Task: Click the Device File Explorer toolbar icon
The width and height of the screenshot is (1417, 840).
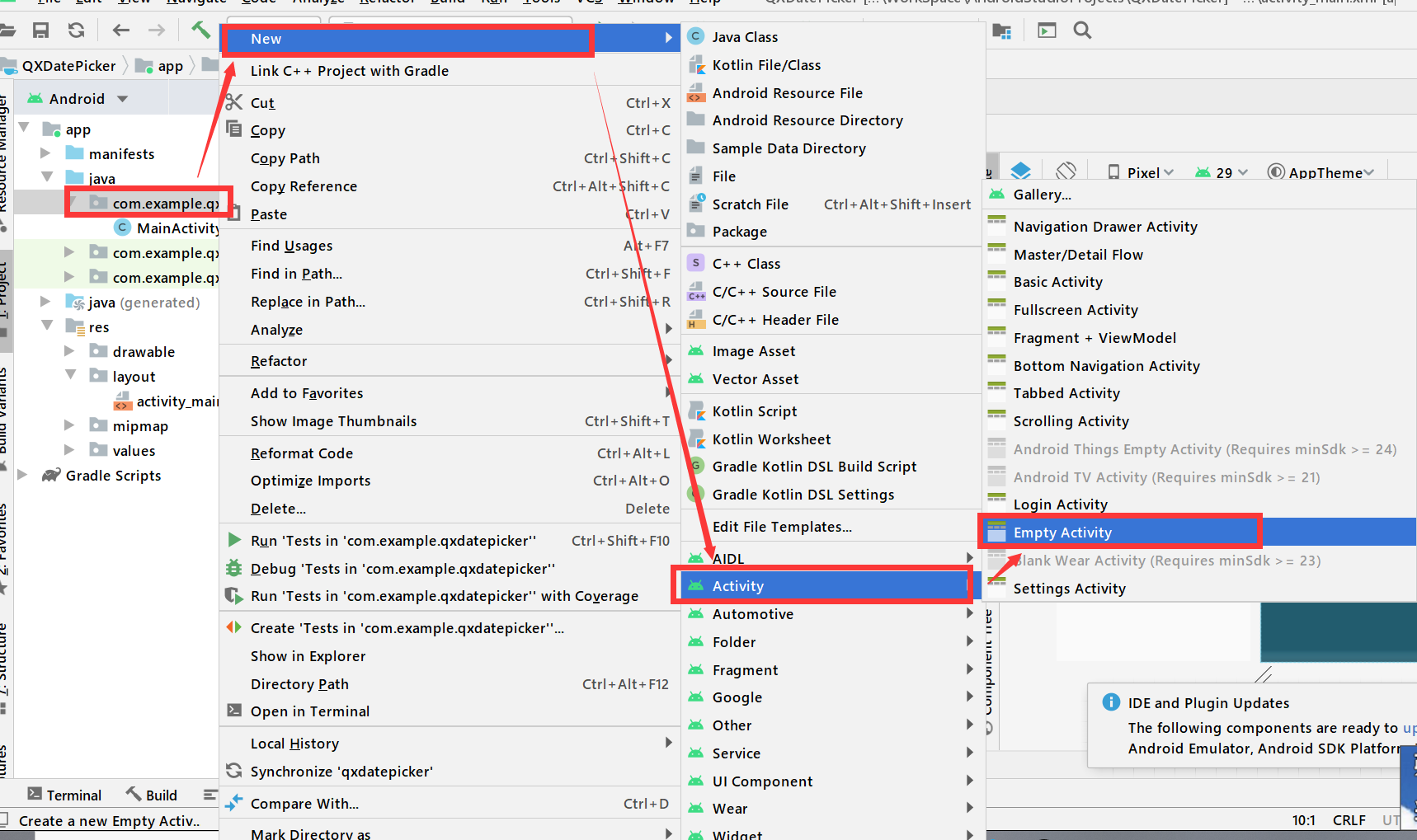Action: point(1047,31)
